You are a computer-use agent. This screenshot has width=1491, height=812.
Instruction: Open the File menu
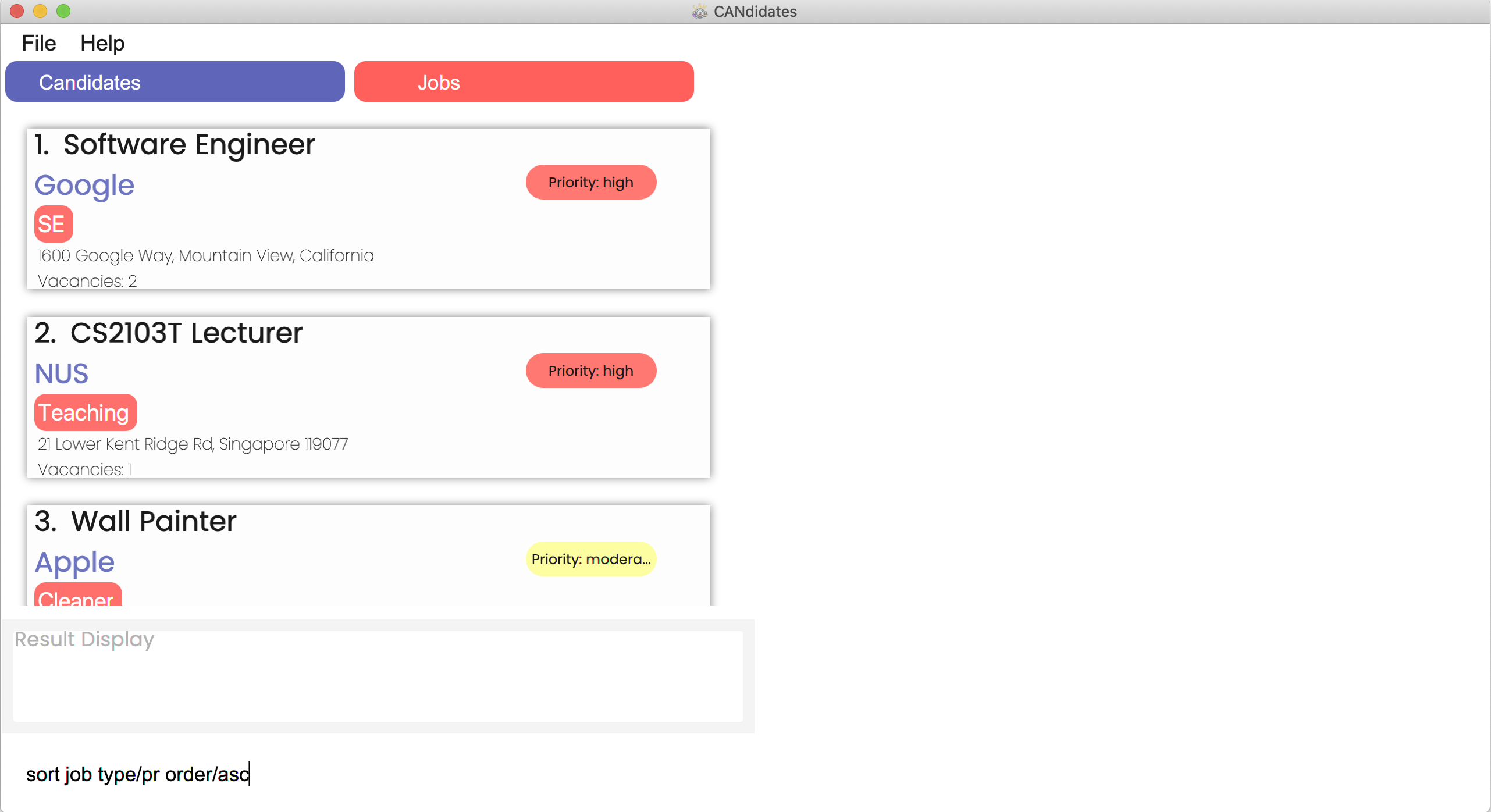(38, 43)
